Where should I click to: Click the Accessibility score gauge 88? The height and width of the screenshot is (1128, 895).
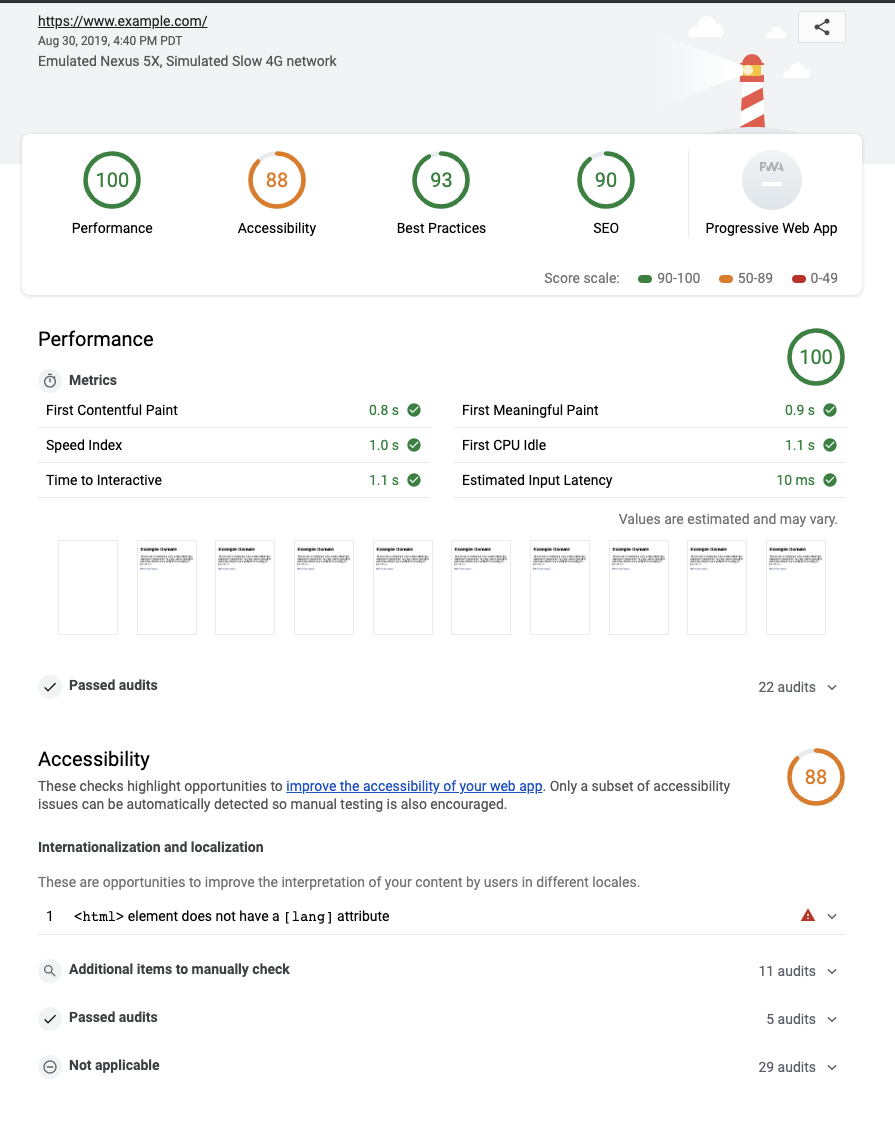(277, 181)
